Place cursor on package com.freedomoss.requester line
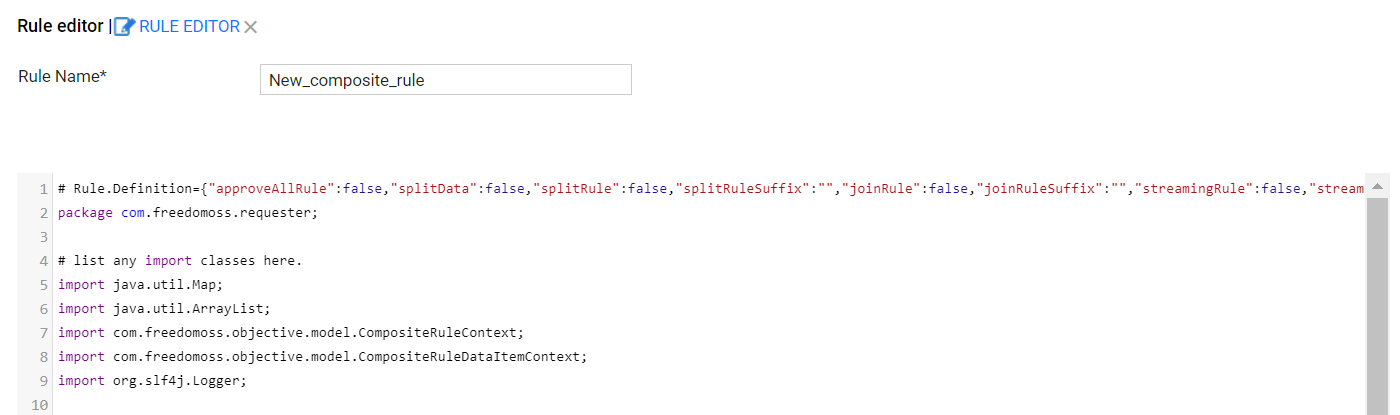This screenshot has width=1400, height=415. click(x=173, y=213)
